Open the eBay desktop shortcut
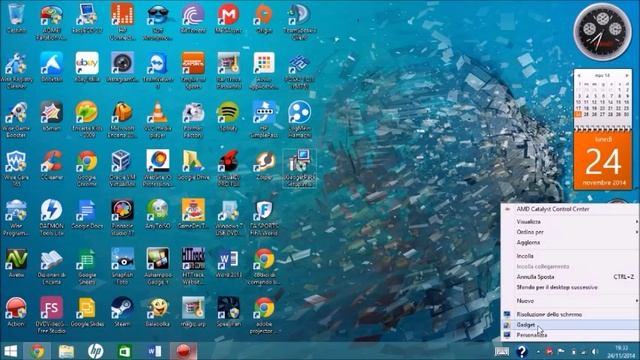Image resolution: width=640 pixels, height=360 pixels. point(87,67)
